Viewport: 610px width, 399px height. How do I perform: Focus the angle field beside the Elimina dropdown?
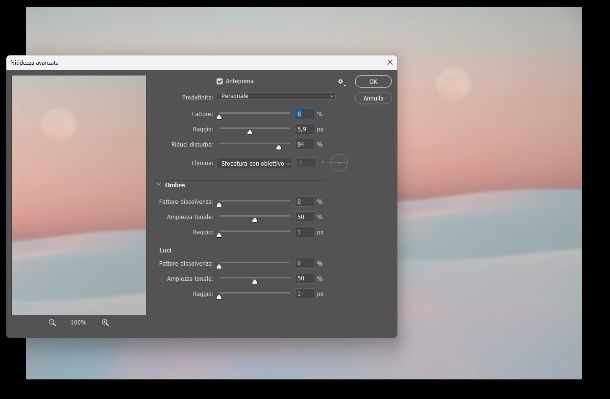pyautogui.click(x=307, y=163)
